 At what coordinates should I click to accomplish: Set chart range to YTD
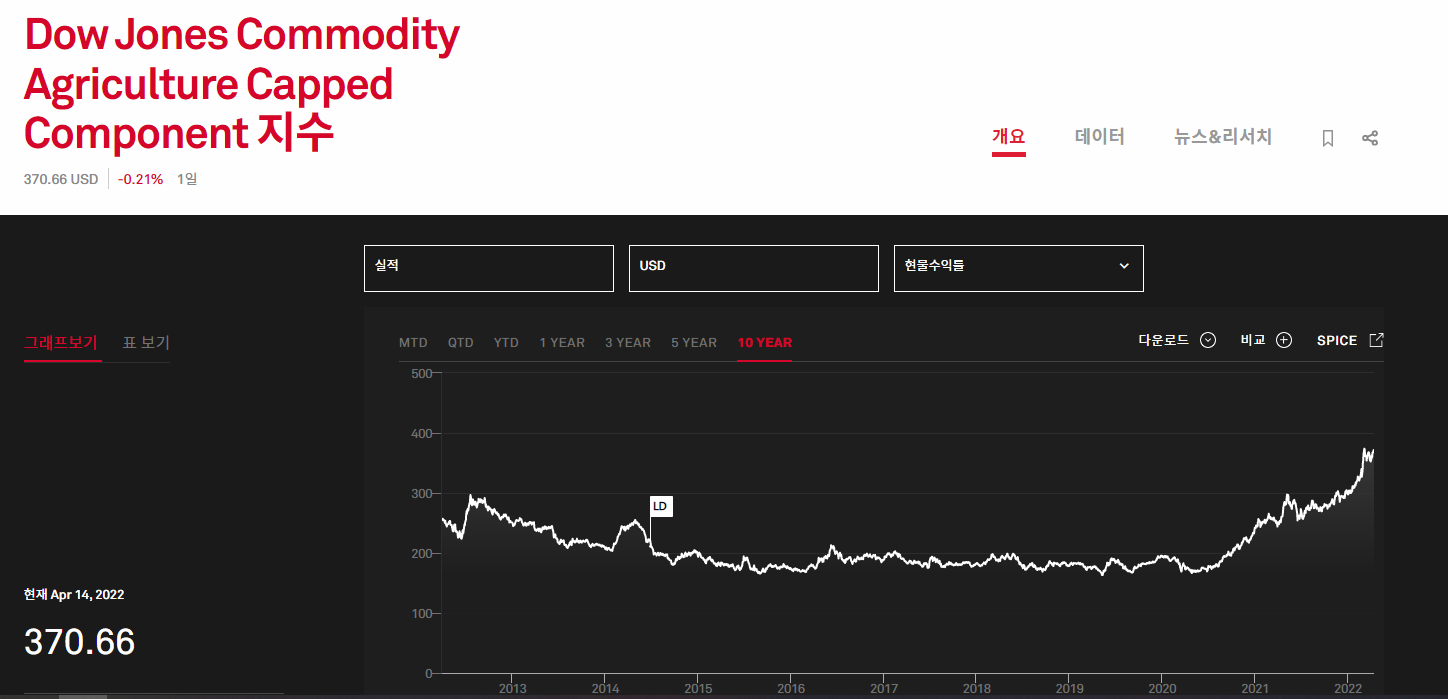tap(506, 343)
